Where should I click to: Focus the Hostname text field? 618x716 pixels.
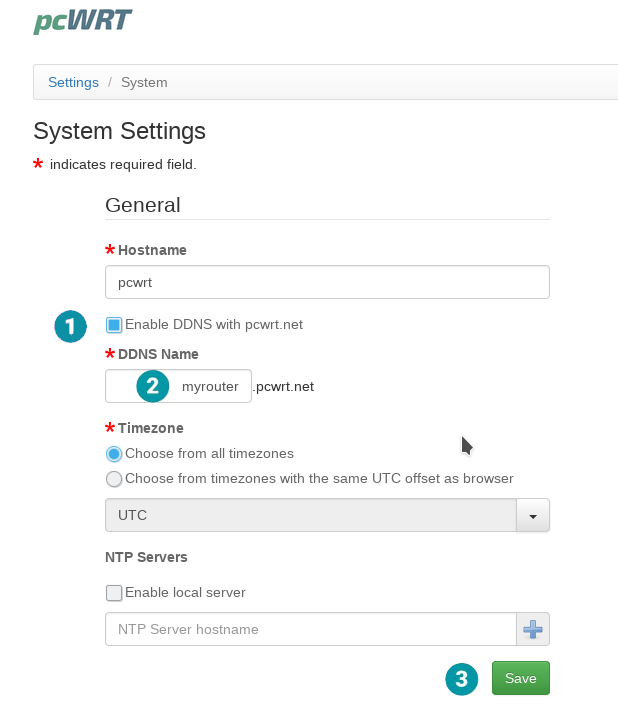[x=327, y=282]
